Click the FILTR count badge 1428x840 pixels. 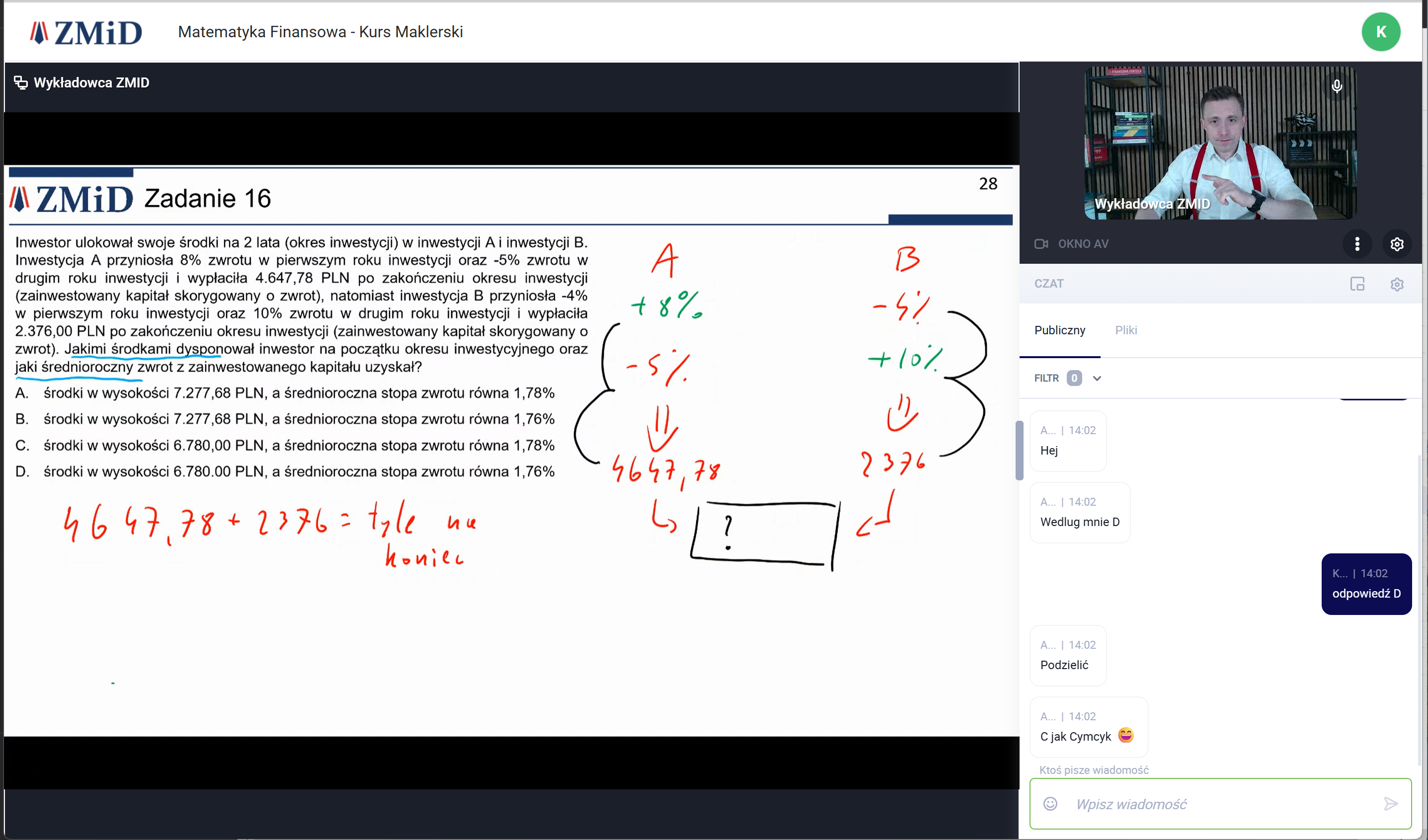[x=1074, y=379]
